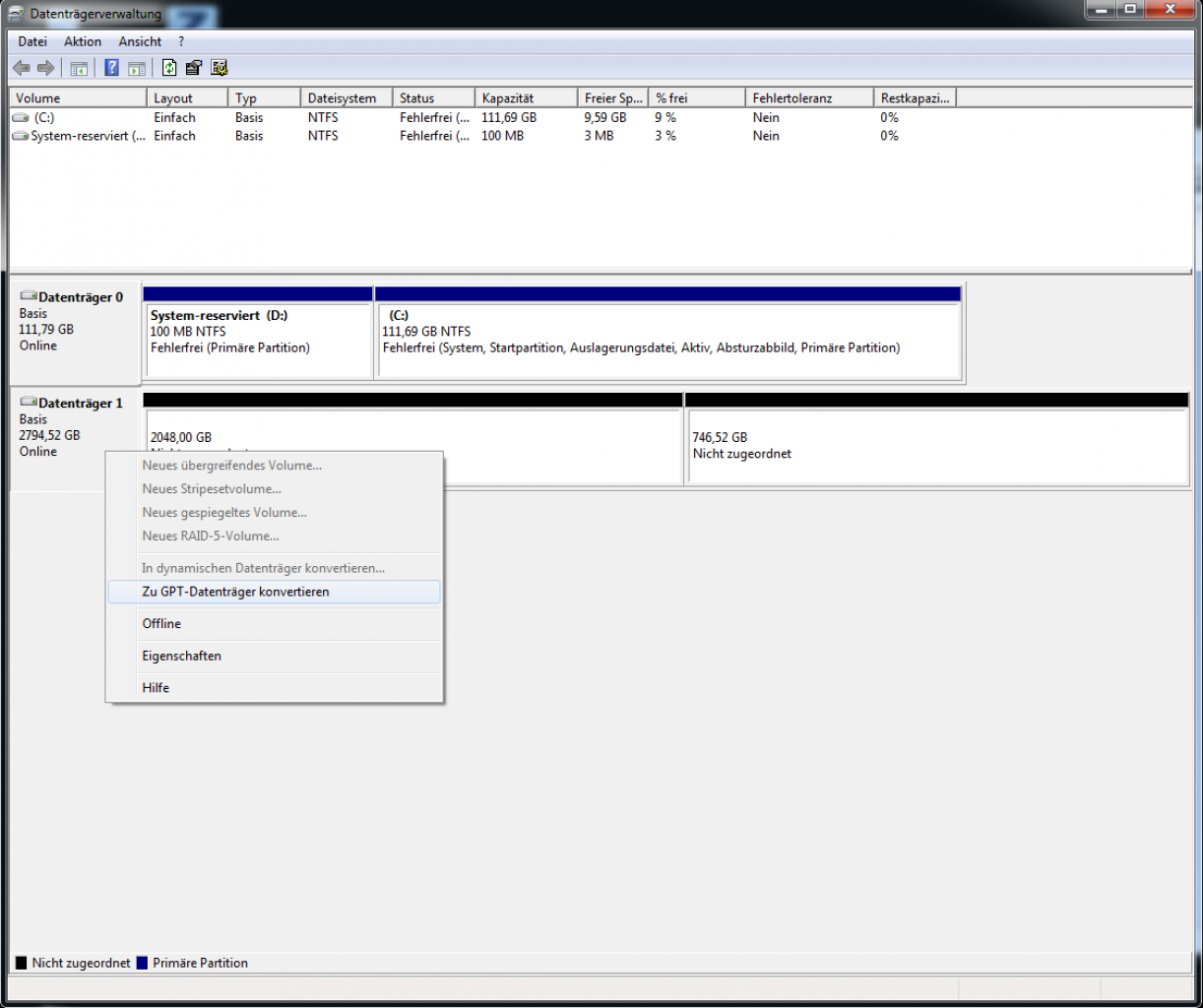Click the 9,59 GB free space cell
1203x1008 pixels.
click(604, 117)
